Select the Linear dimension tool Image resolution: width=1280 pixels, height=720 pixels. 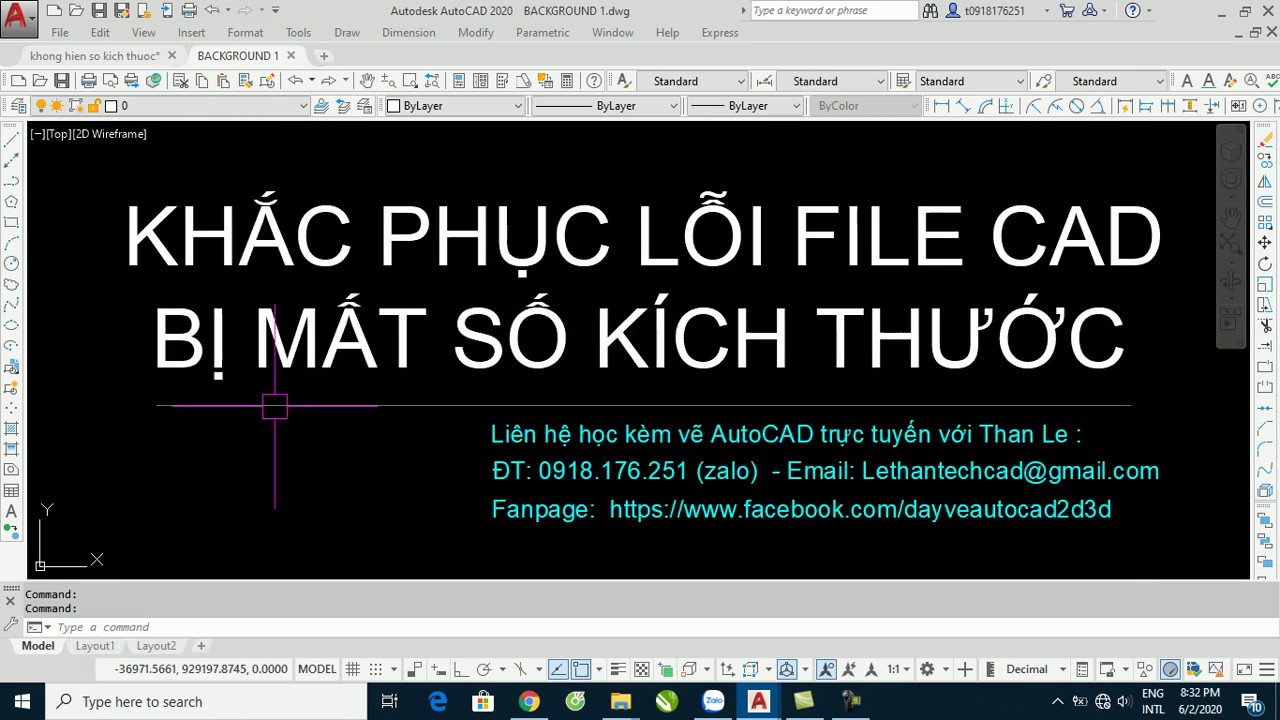tap(942, 106)
